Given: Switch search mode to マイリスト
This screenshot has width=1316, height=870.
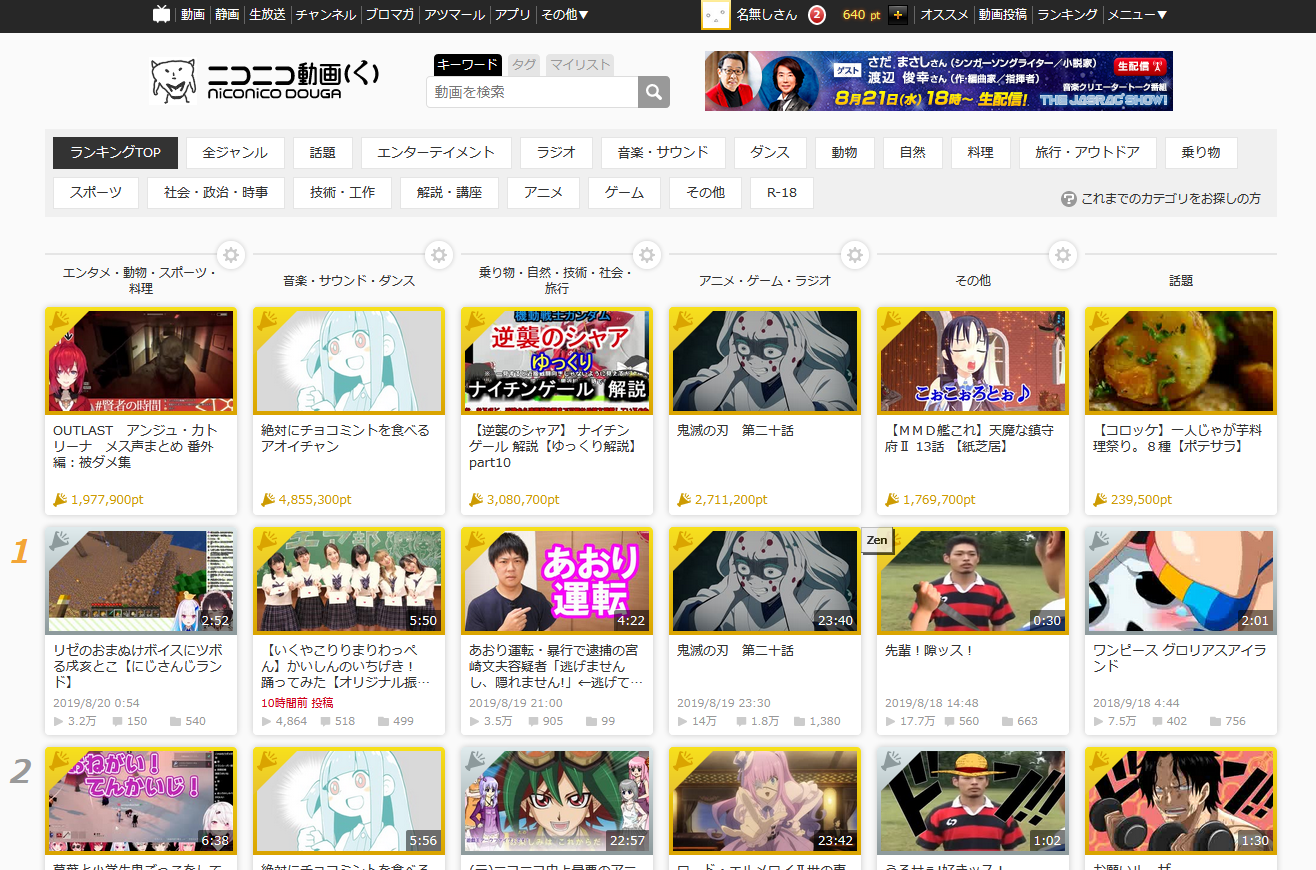Looking at the screenshot, I should click(x=579, y=65).
